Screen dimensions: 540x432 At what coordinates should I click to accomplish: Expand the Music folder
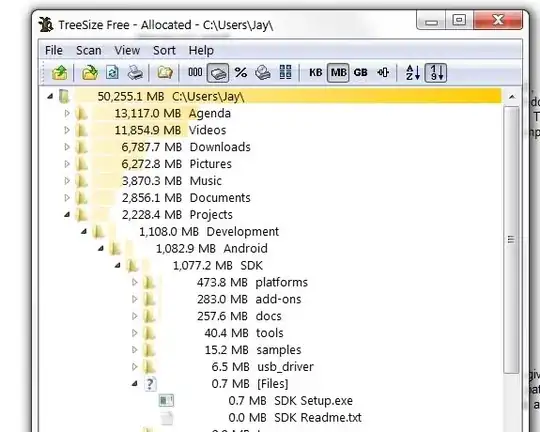coord(67,181)
